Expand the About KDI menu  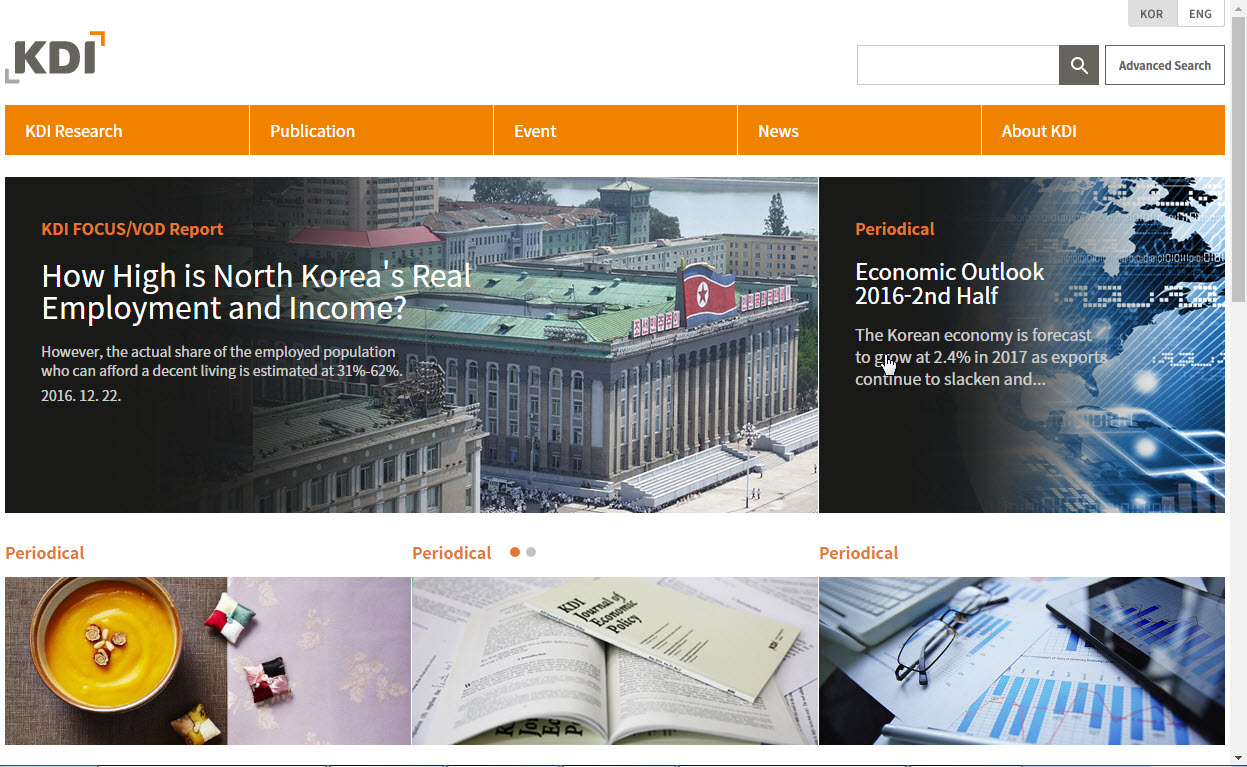pyautogui.click(x=1039, y=131)
